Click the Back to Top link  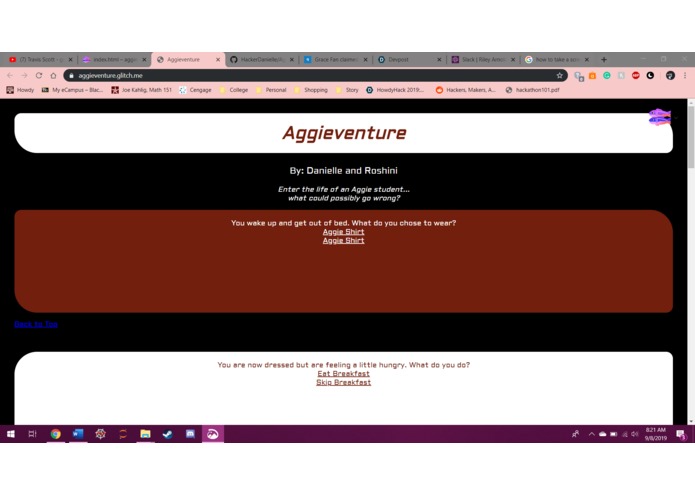click(36, 324)
